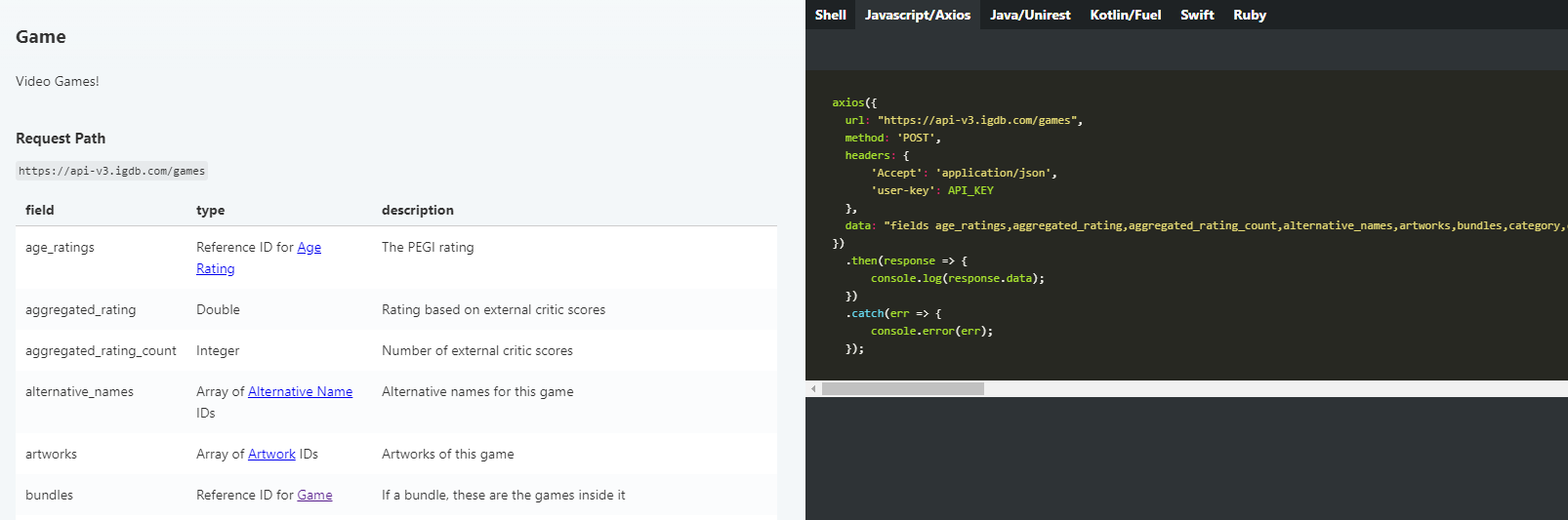This screenshot has height=520, width=1568.
Task: Follow the Alternative Name link
Action: (300, 391)
